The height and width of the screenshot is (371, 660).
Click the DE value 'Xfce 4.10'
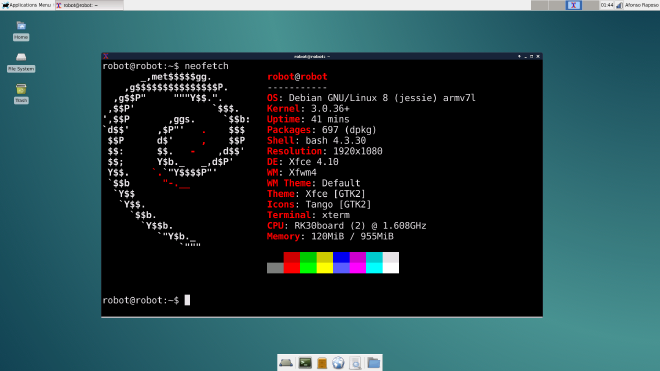coord(314,162)
